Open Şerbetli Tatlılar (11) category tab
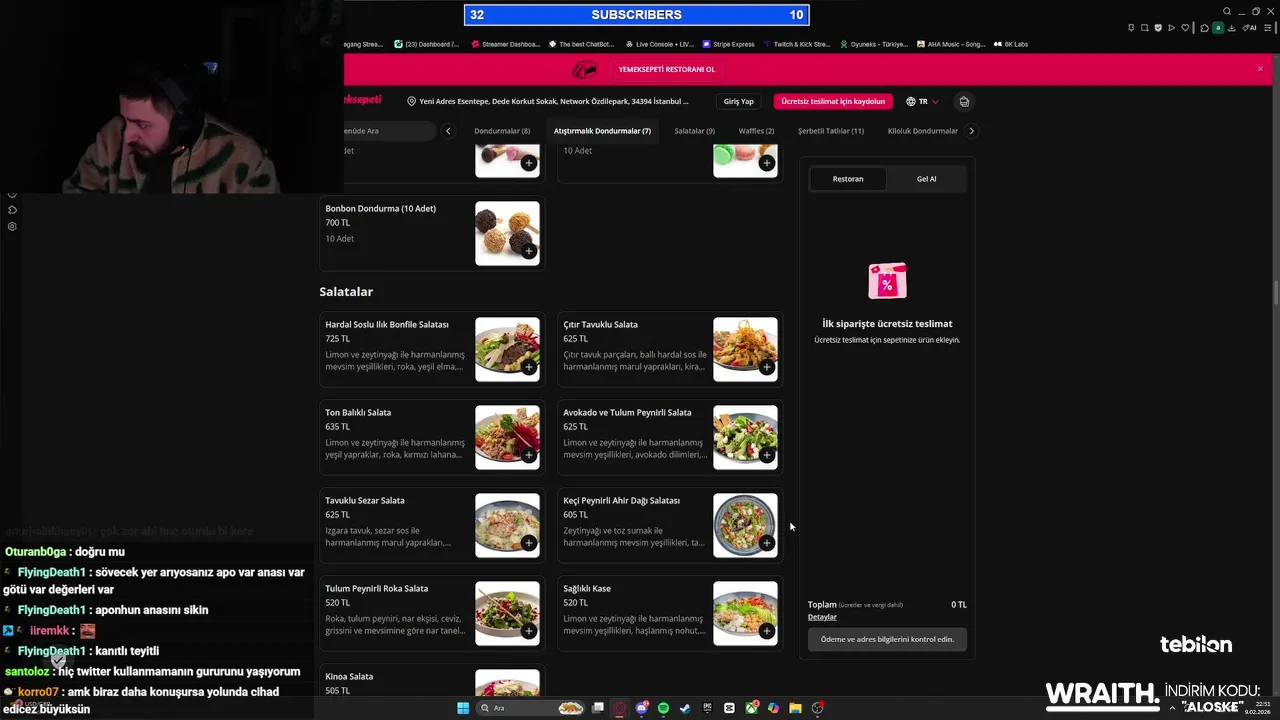 (830, 131)
